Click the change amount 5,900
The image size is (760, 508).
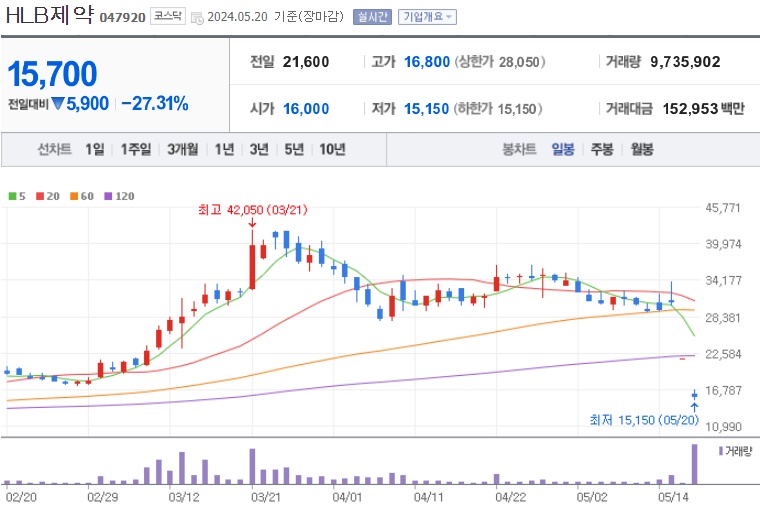click(x=88, y=104)
